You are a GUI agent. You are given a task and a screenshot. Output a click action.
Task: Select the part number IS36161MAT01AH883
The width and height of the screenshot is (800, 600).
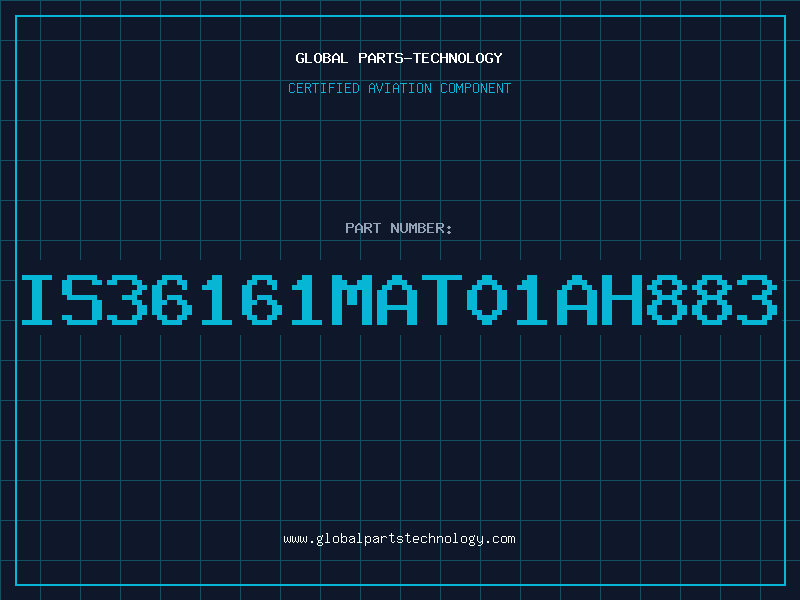(399, 299)
